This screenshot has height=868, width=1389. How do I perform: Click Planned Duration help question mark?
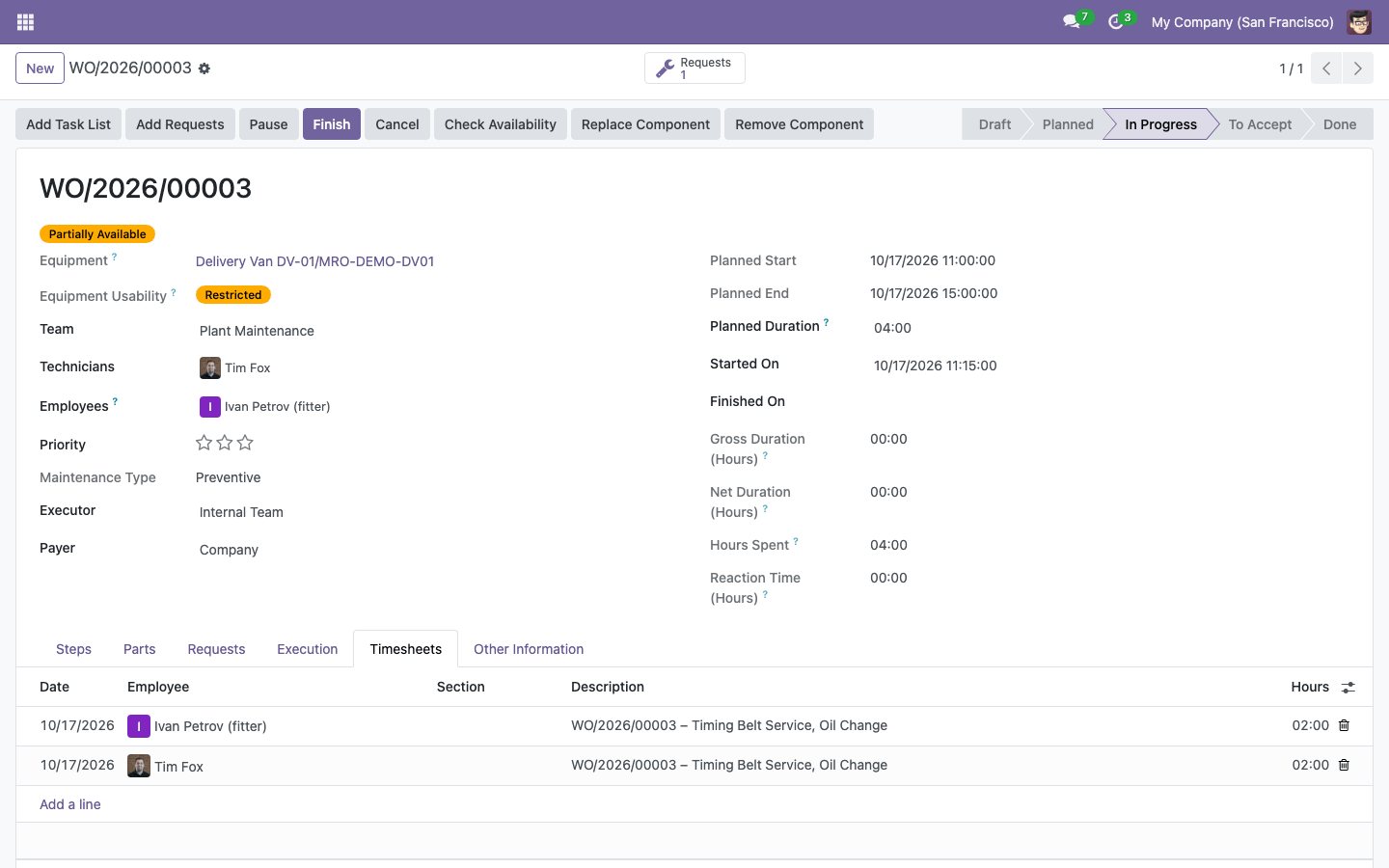[827, 322]
